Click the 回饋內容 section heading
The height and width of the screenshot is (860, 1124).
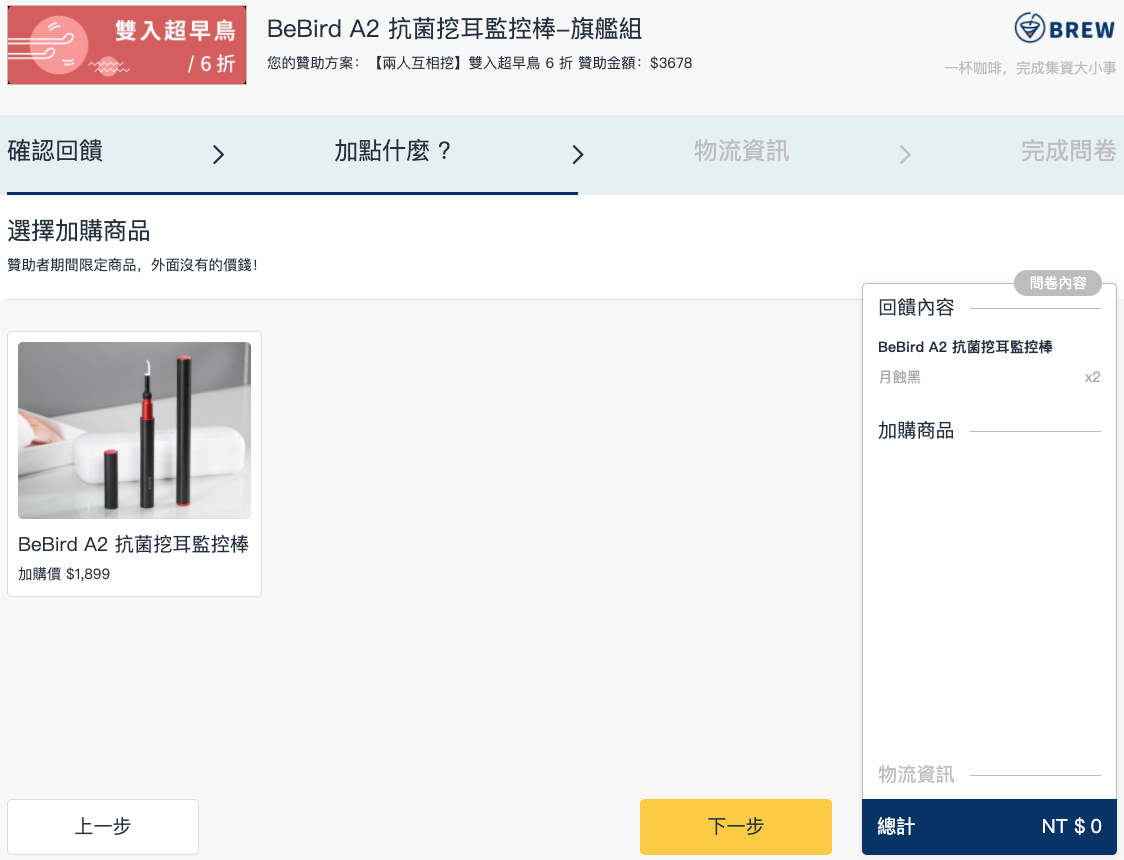pos(916,307)
